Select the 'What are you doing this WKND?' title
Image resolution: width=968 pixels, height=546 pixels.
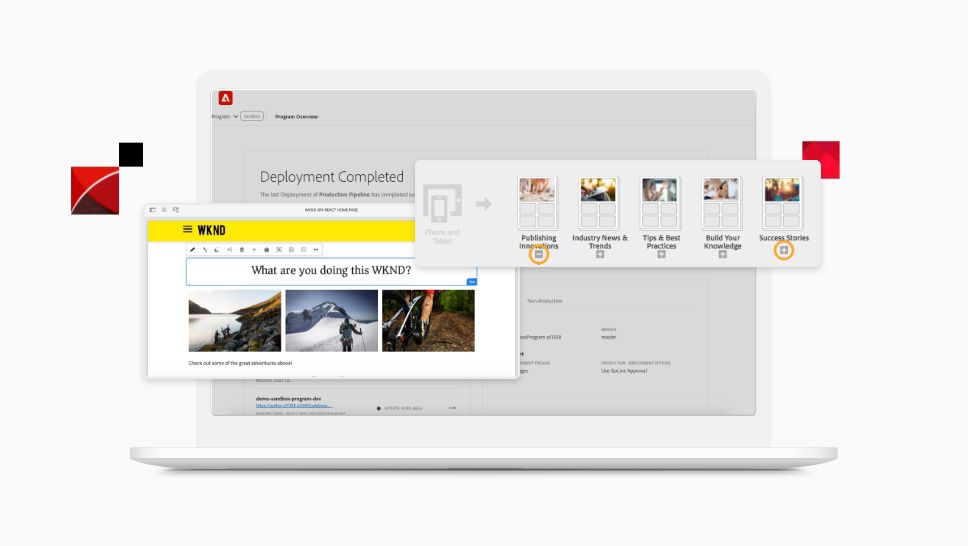pos(331,270)
